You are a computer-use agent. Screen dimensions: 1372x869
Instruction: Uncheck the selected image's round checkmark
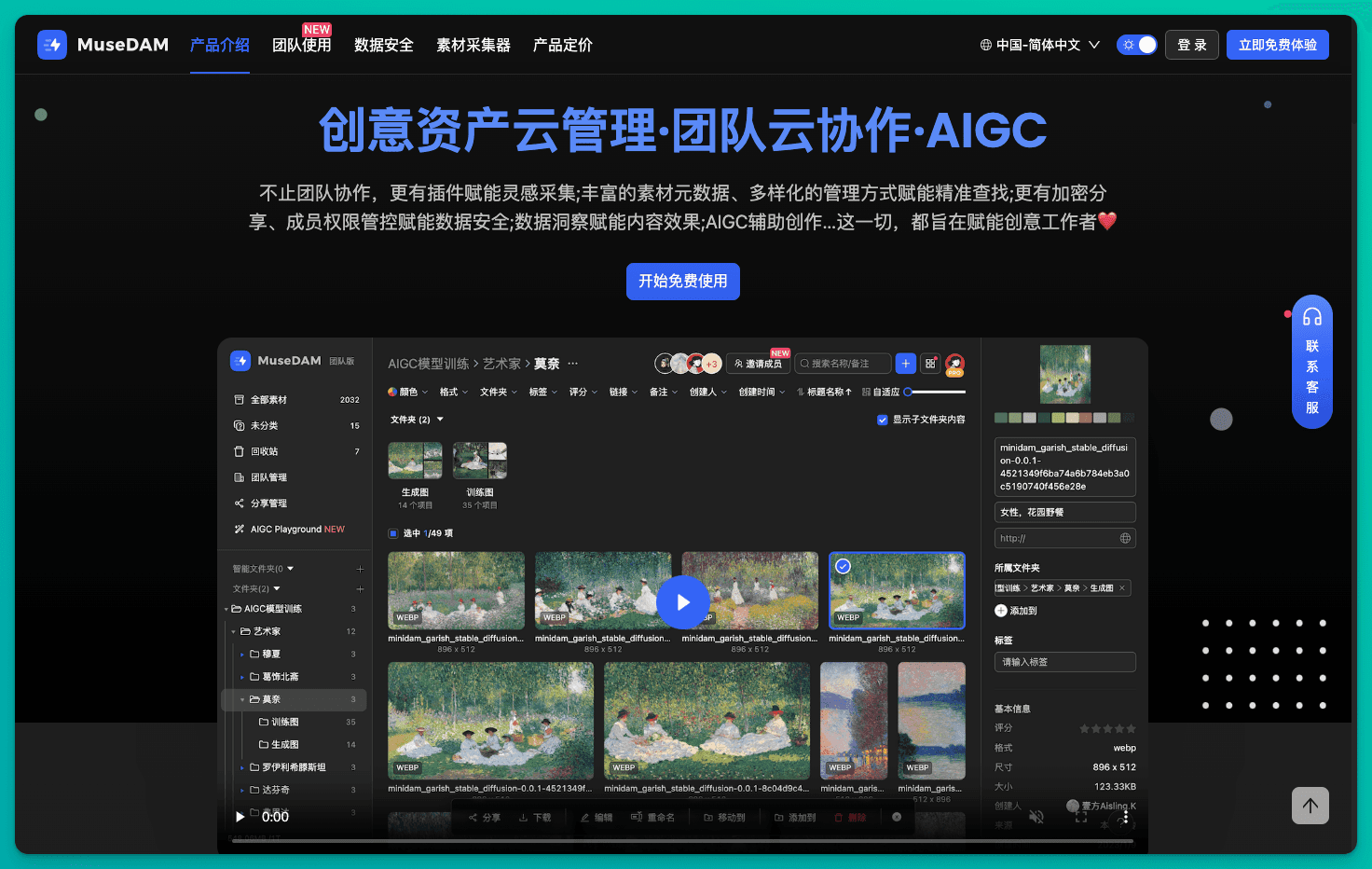[843, 566]
